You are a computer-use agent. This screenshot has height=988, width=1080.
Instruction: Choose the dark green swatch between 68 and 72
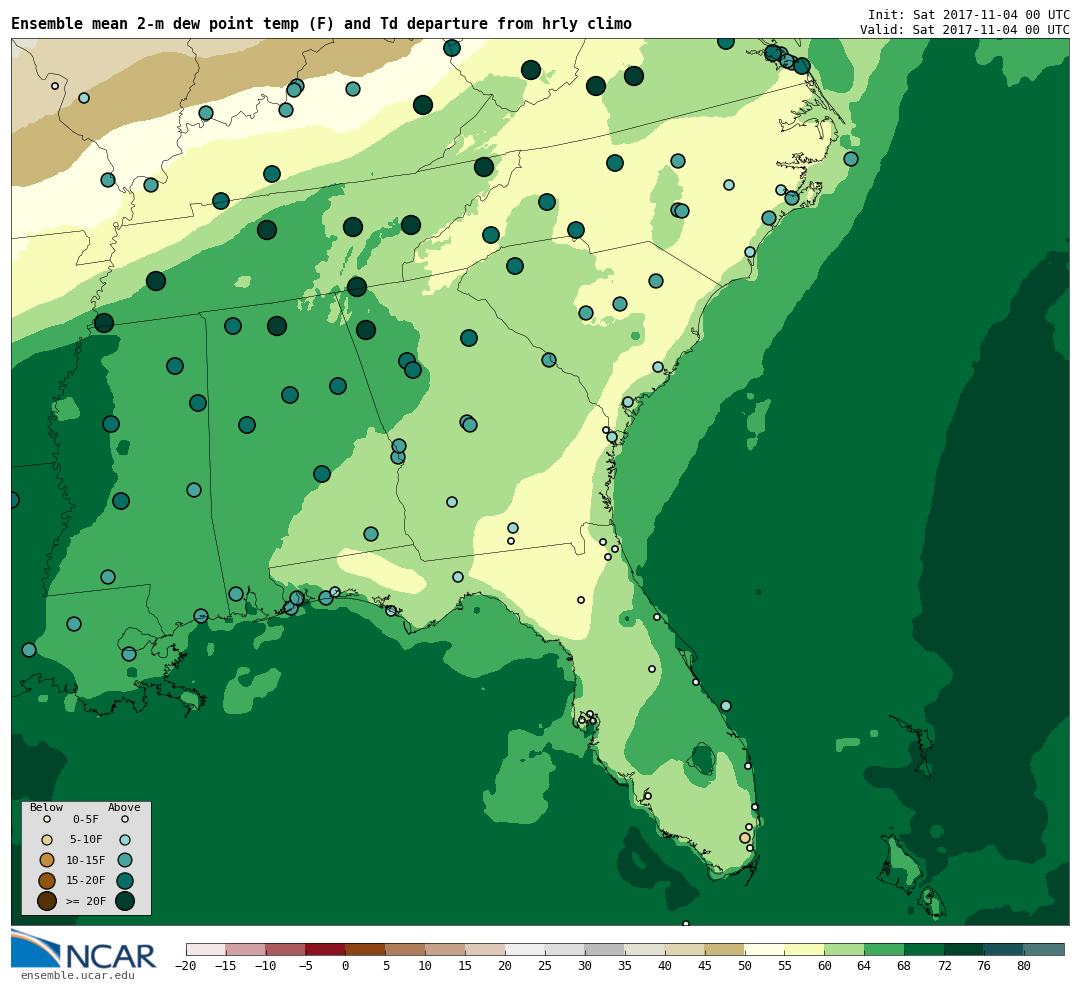pos(925,949)
